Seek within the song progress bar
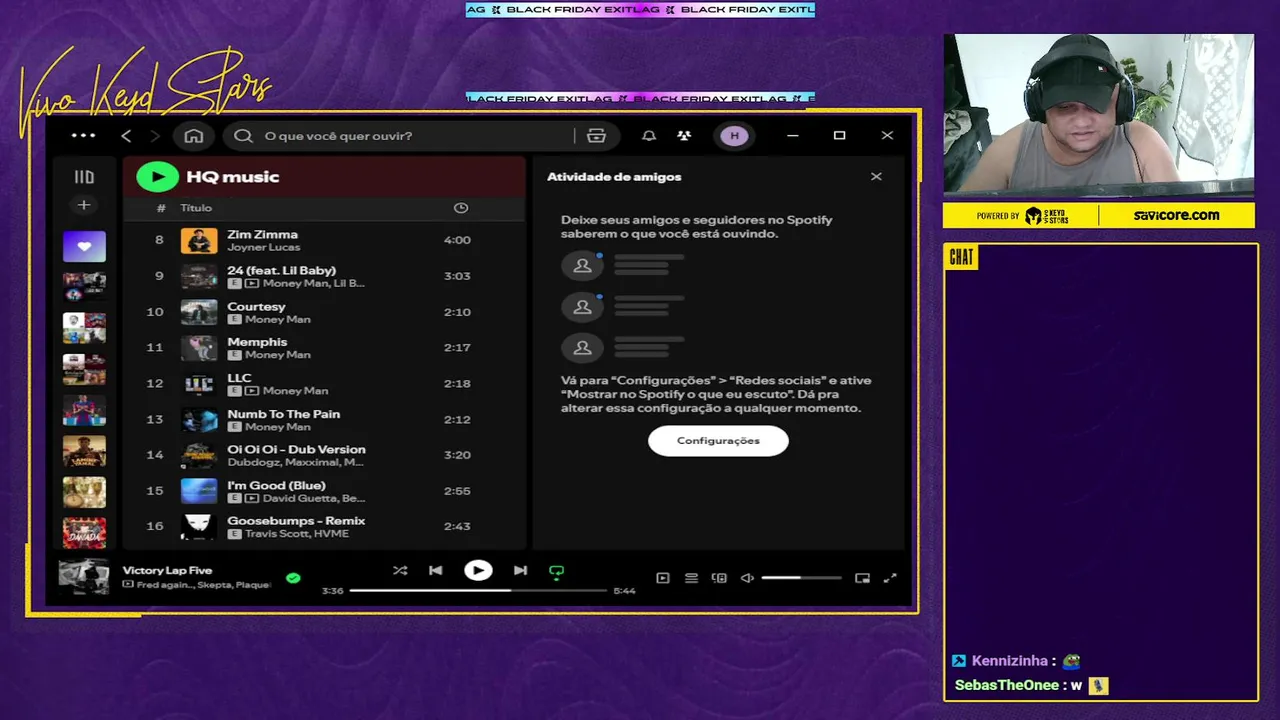The width and height of the screenshot is (1280, 720). point(478,591)
